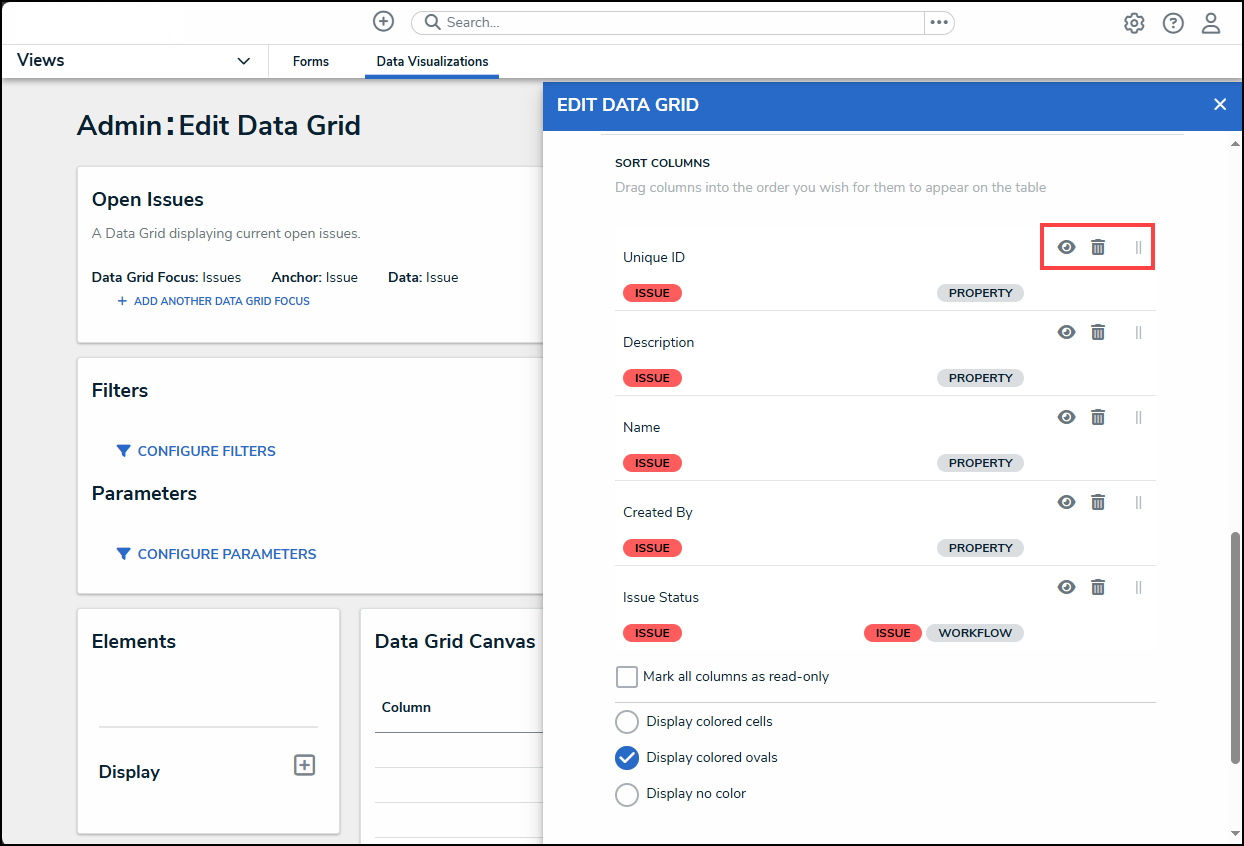Open the user profile icon

click(x=1211, y=23)
